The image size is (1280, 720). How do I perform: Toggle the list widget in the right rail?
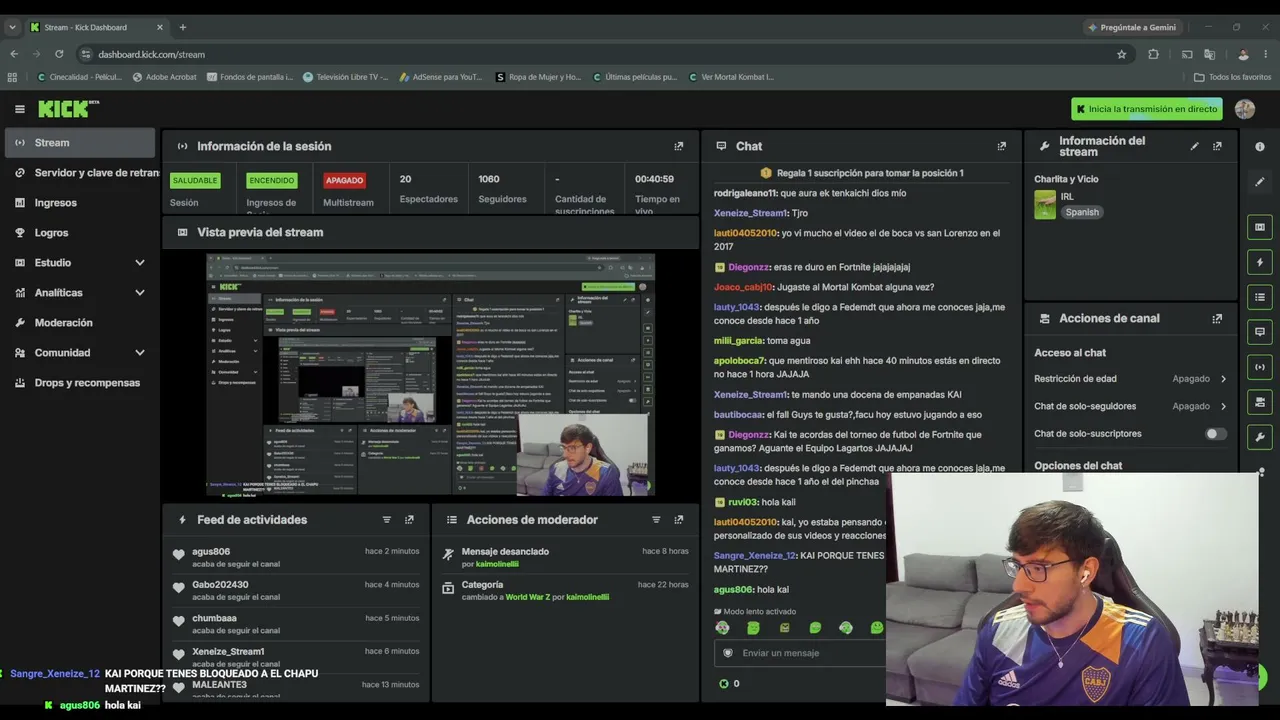click(x=1260, y=297)
